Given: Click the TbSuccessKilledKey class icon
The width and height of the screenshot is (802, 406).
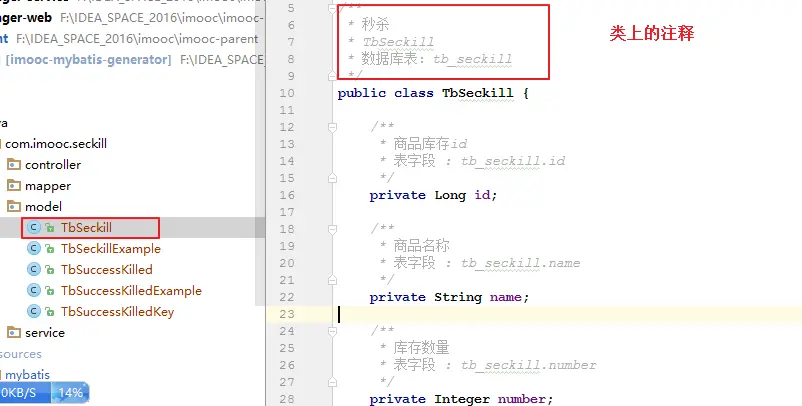Looking at the screenshot, I should click(x=34, y=311).
